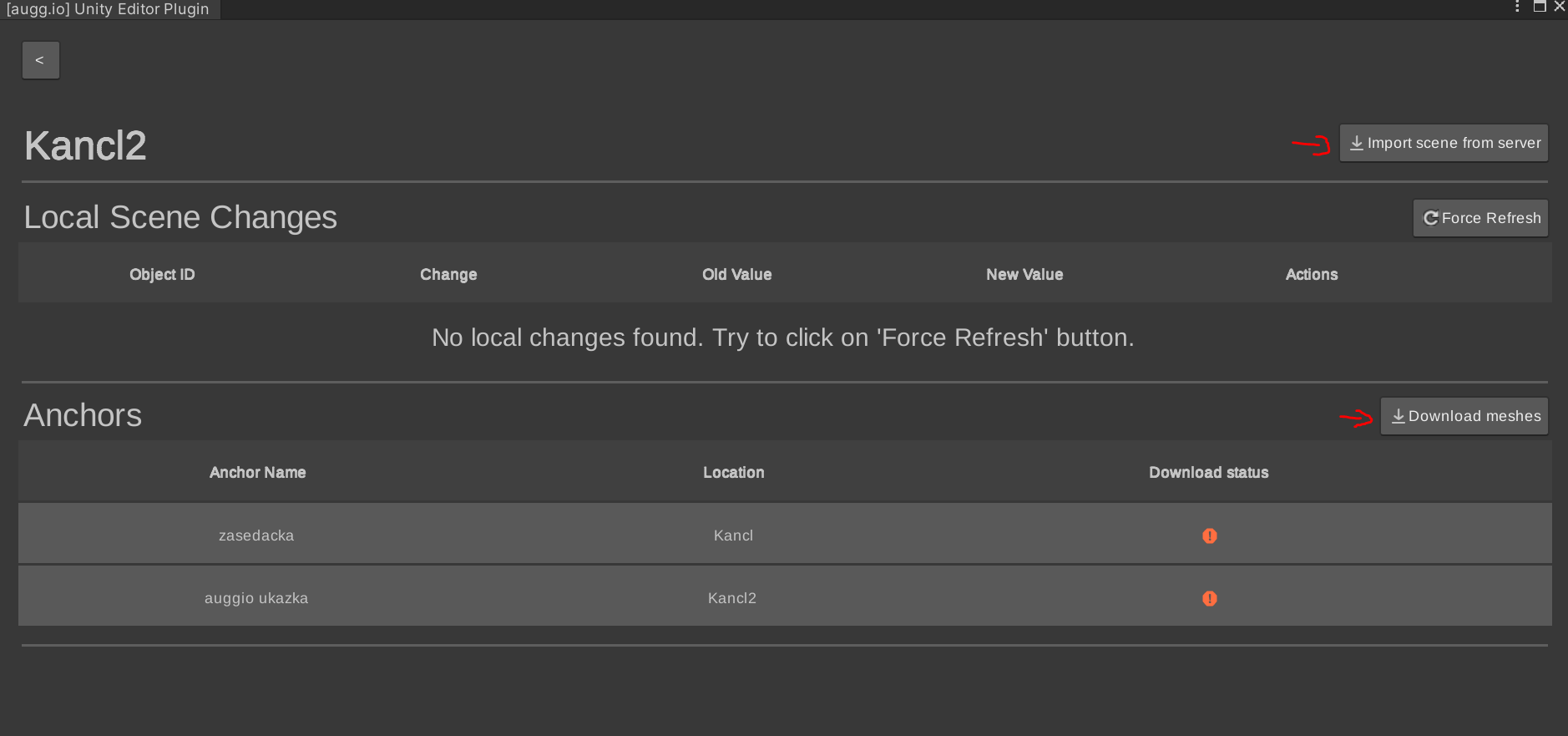Select the augg.io Unity Editor Plugin tab
The height and width of the screenshot is (736, 1568).
tap(109, 9)
